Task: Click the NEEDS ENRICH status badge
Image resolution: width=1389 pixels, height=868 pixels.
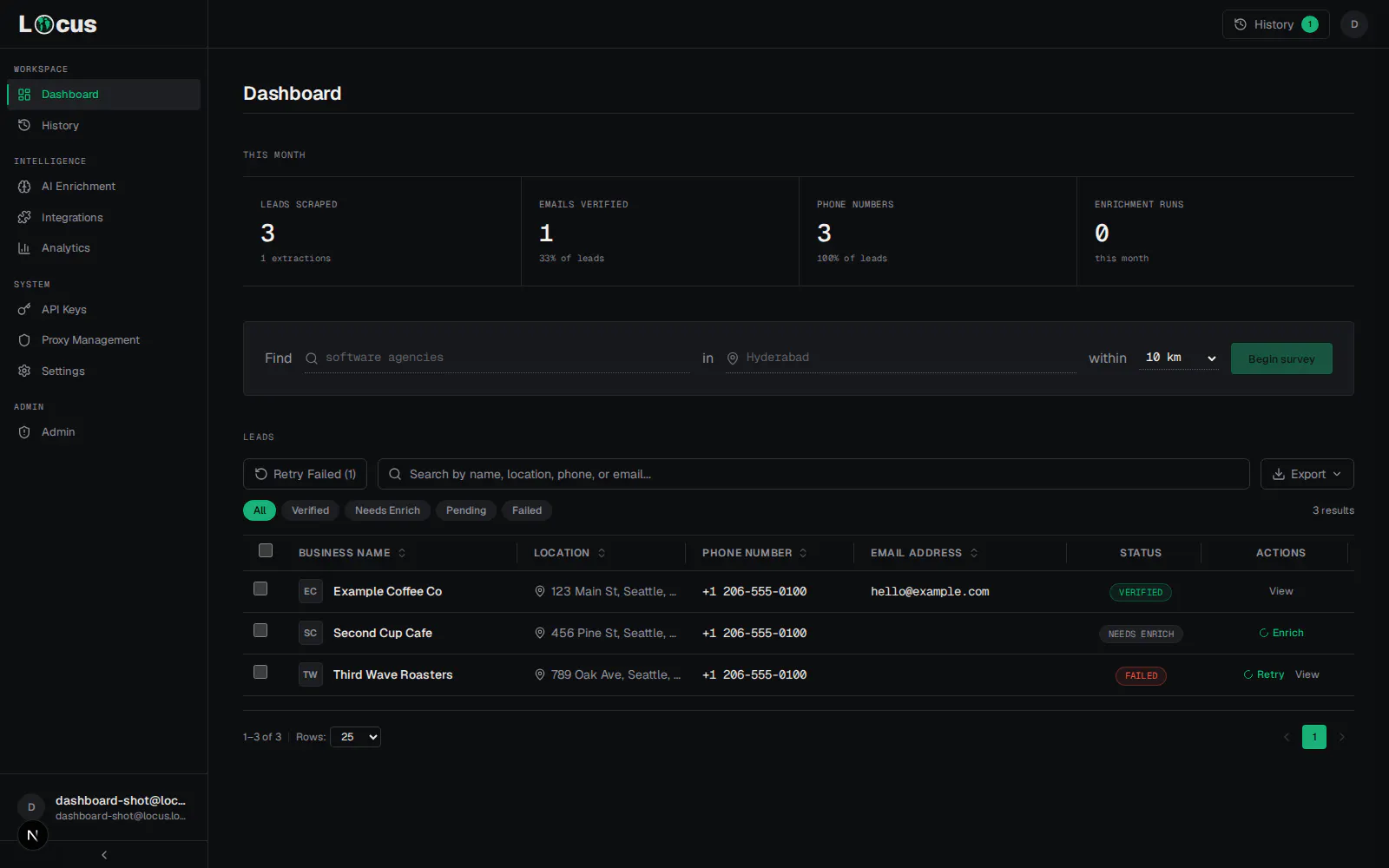Action: coord(1141,634)
